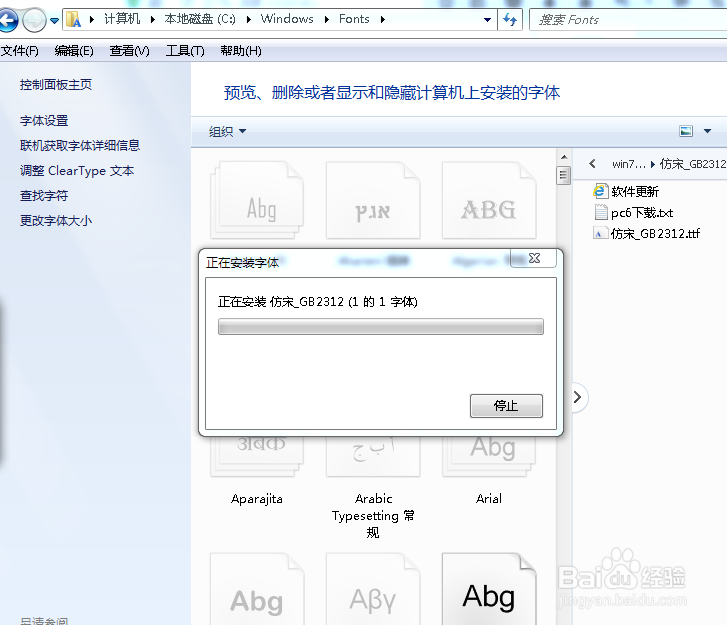This screenshot has width=727, height=625.
Task: Click 停止 to stop the font installation
Action: click(506, 406)
